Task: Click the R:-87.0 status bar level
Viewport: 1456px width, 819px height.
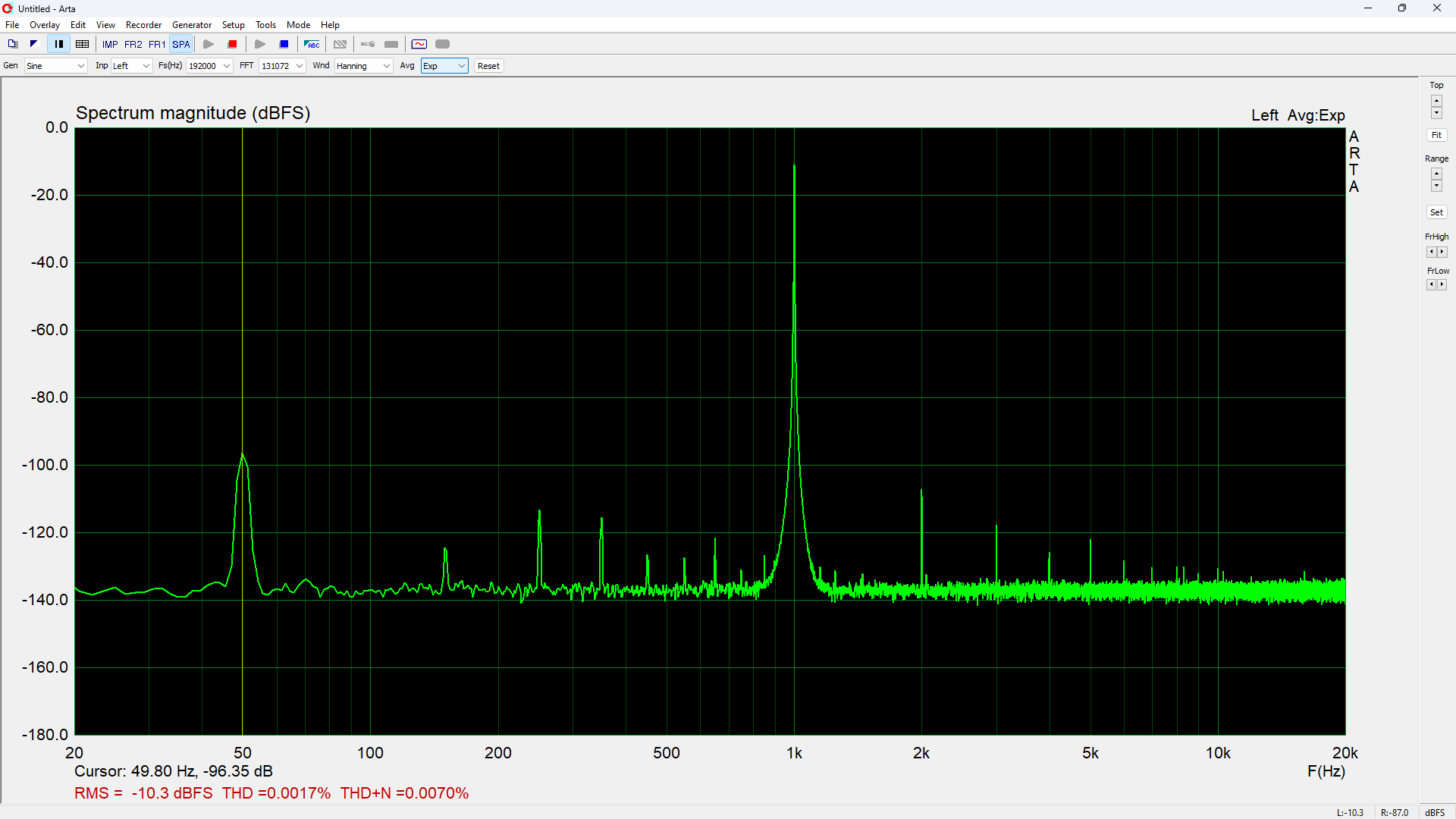Action: 1395,812
